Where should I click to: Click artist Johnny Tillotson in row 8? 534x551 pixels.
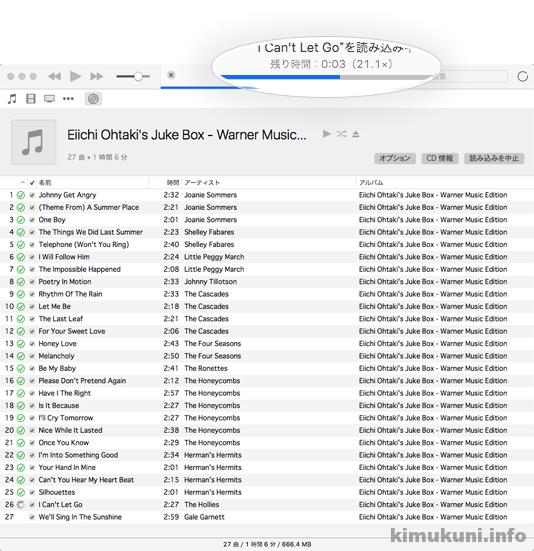pos(210,282)
